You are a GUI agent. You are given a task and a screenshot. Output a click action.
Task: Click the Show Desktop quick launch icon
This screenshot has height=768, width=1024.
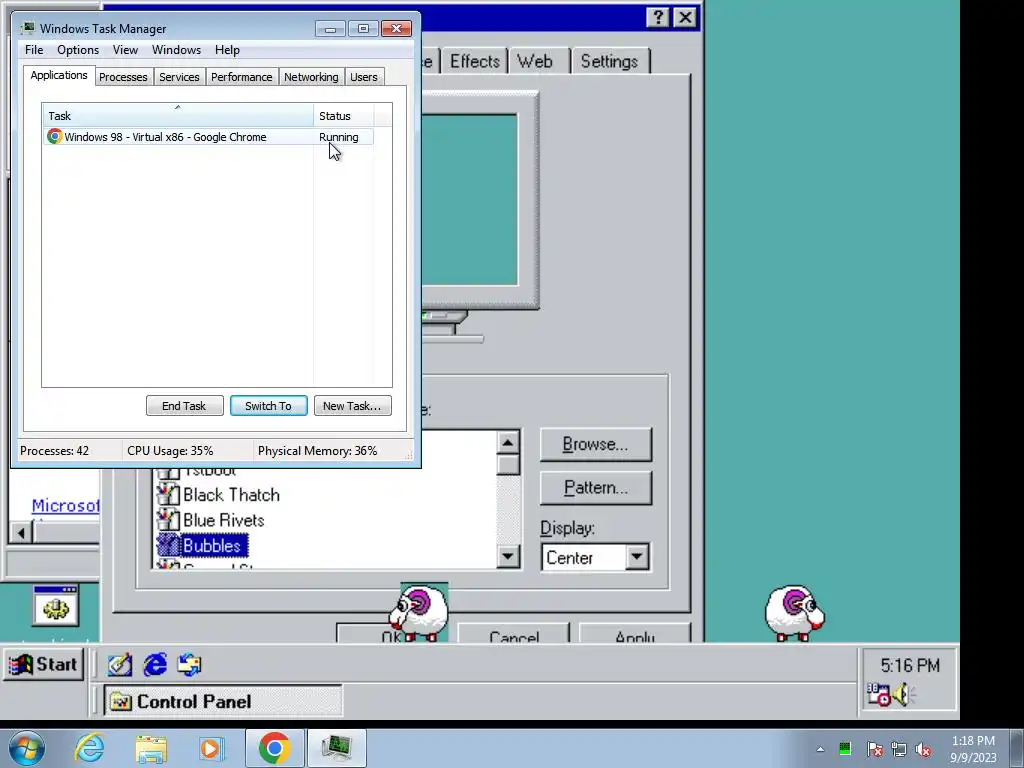click(120, 665)
